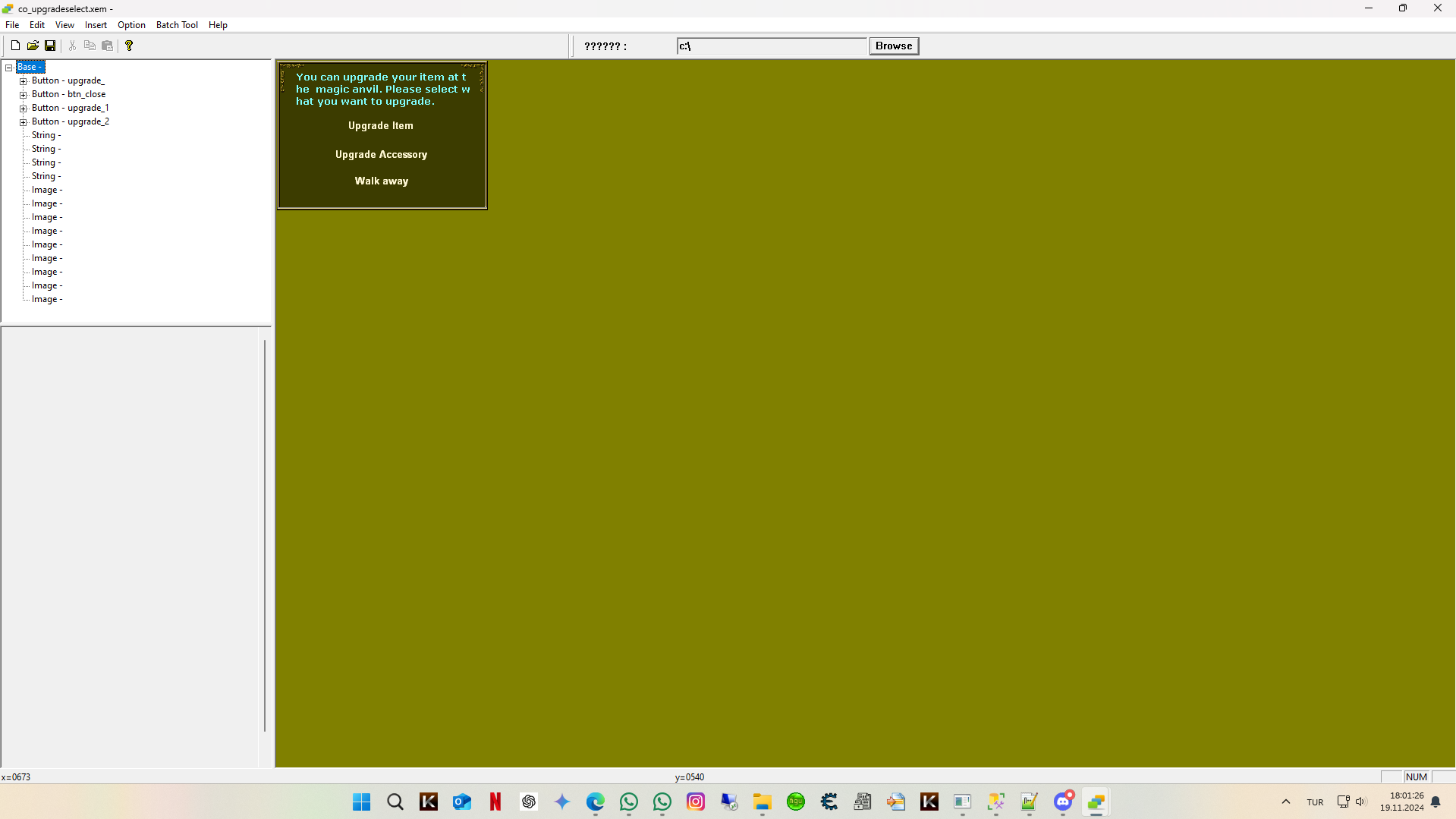Click inside the c:\ path input field
1456x819 pixels.
772,46
